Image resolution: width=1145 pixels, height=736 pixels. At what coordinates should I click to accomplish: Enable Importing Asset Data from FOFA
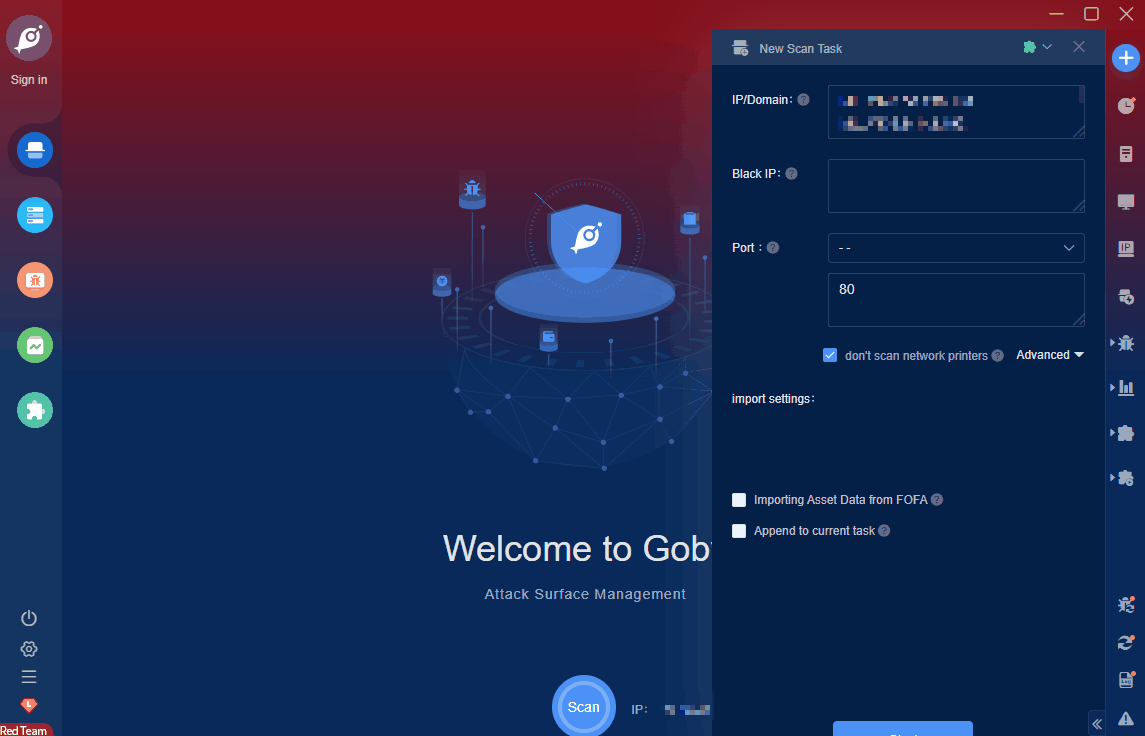pos(739,499)
